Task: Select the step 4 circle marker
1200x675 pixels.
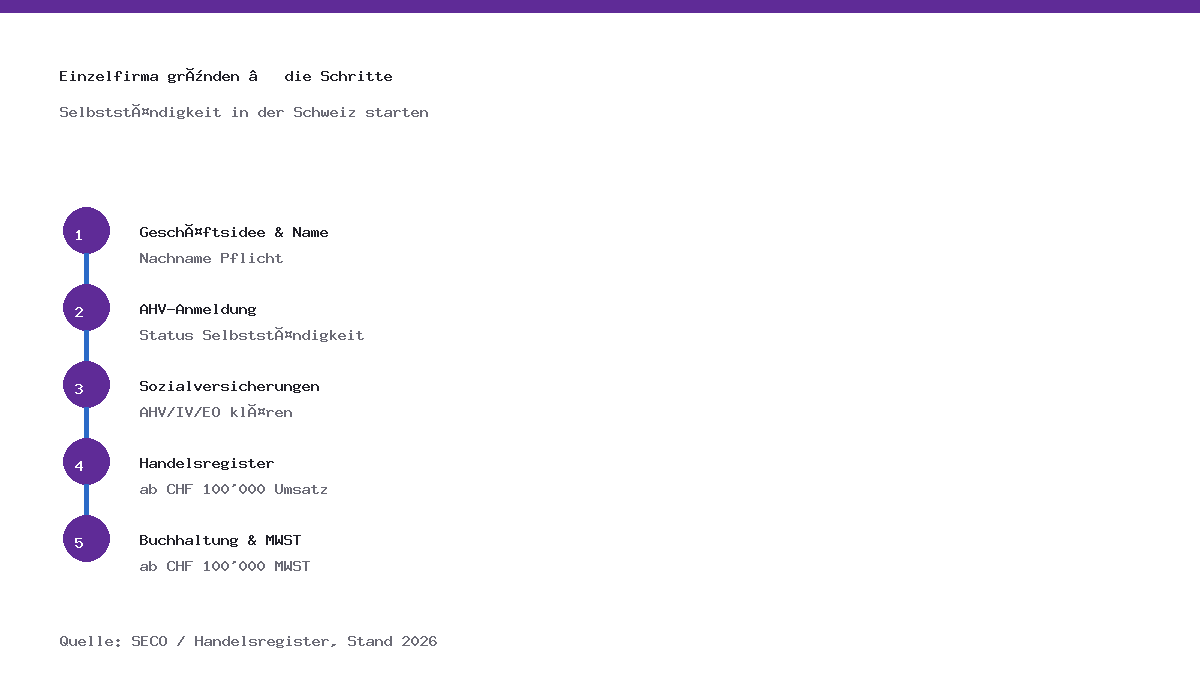Action: (x=86, y=462)
